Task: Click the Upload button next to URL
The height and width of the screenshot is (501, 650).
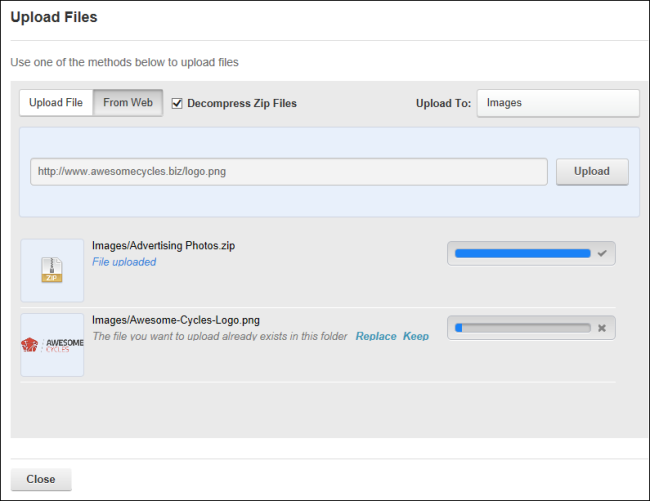Action: 592,171
